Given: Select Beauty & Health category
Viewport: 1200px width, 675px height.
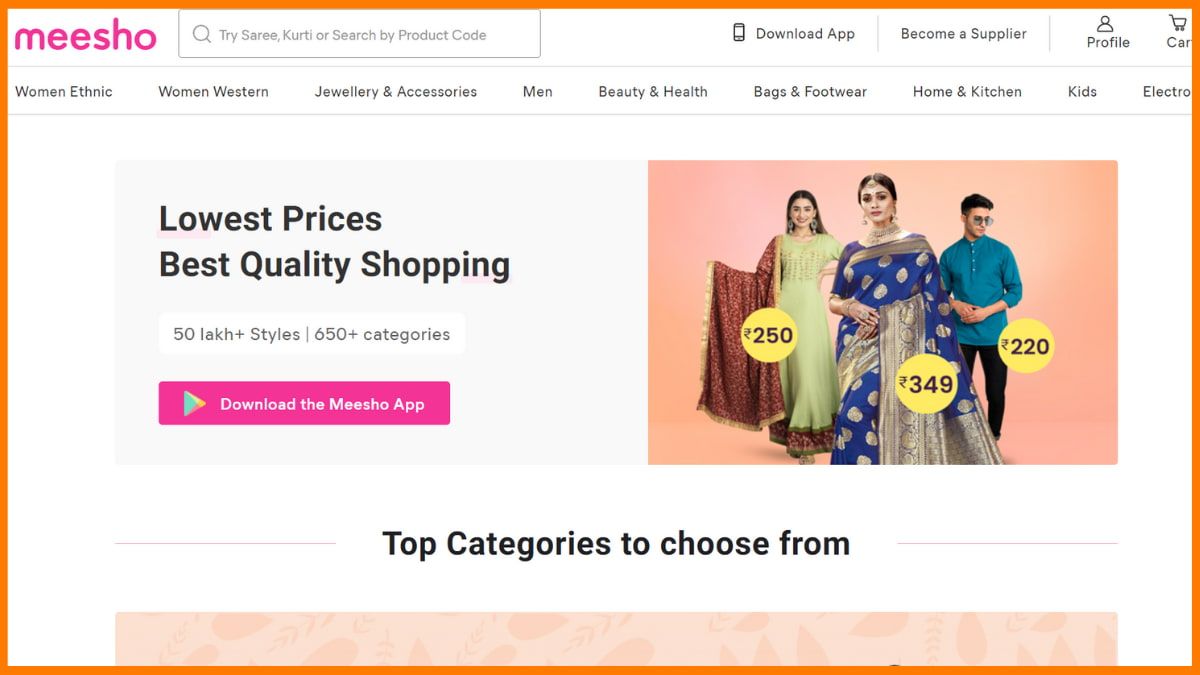Looking at the screenshot, I should (653, 91).
